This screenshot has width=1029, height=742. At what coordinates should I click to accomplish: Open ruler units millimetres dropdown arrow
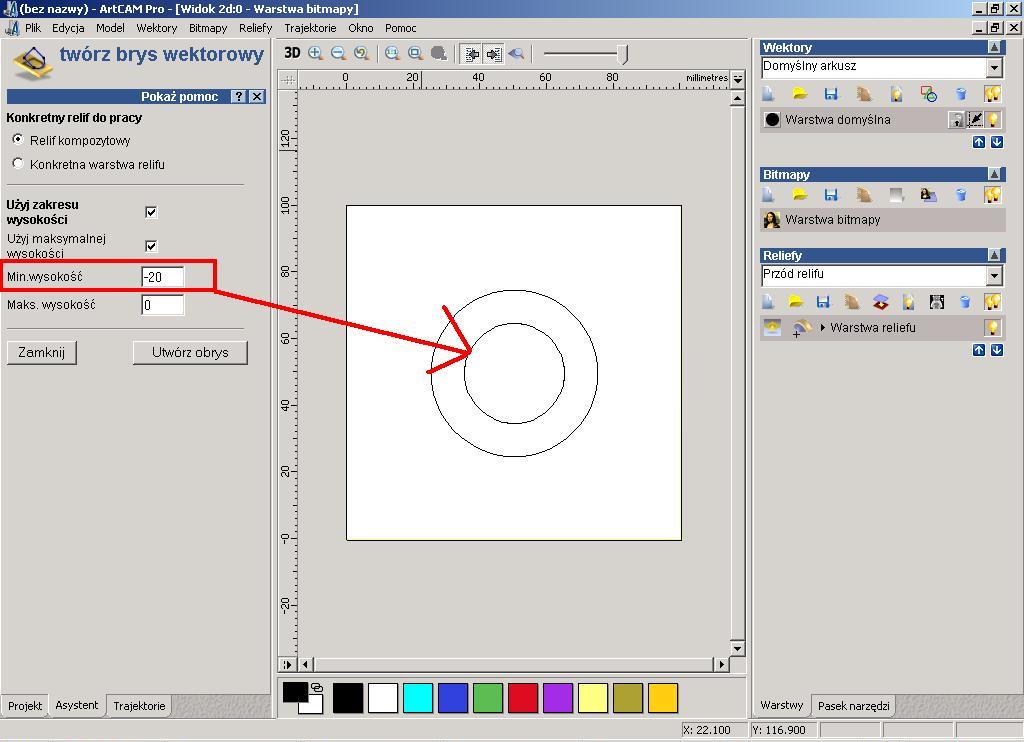tap(738, 79)
